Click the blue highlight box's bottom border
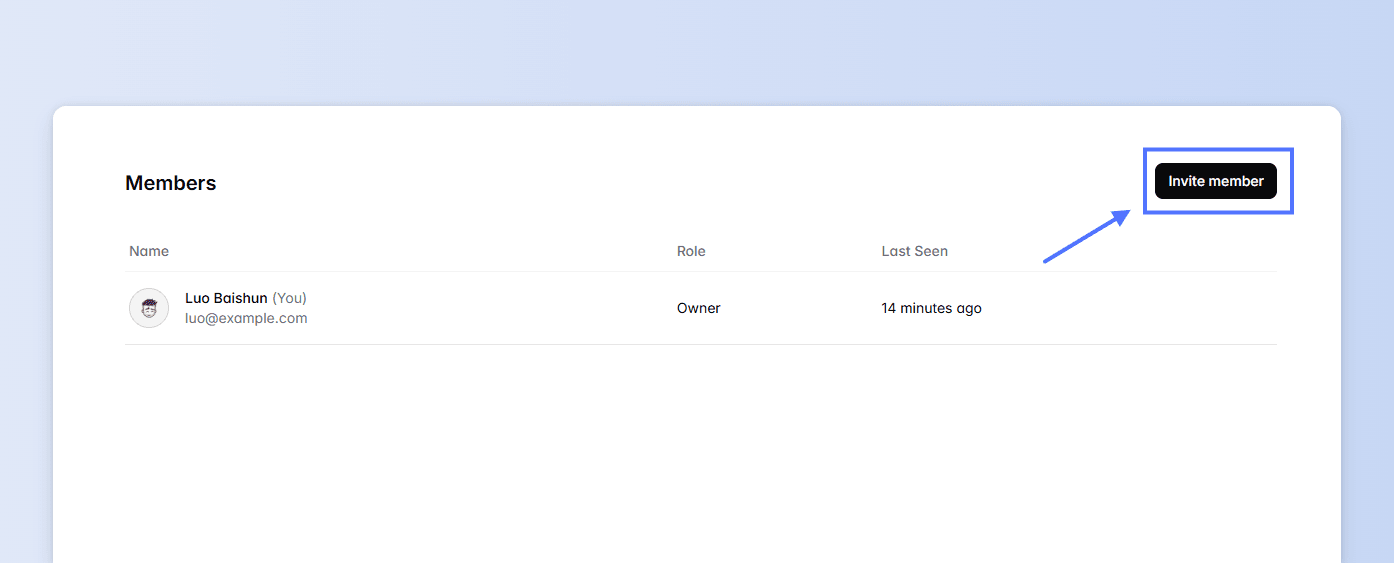 pos(1218,211)
